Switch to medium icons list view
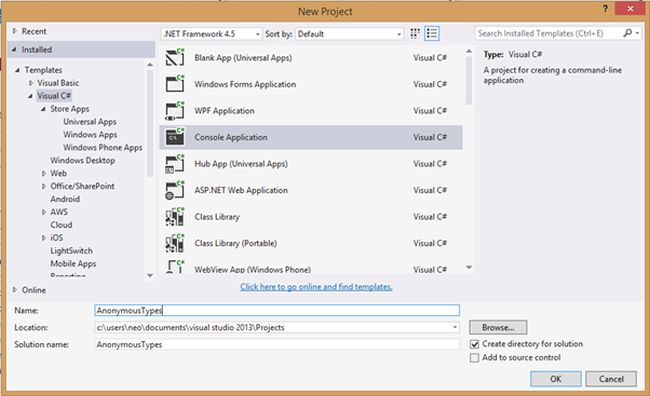650x396 pixels. (x=432, y=34)
